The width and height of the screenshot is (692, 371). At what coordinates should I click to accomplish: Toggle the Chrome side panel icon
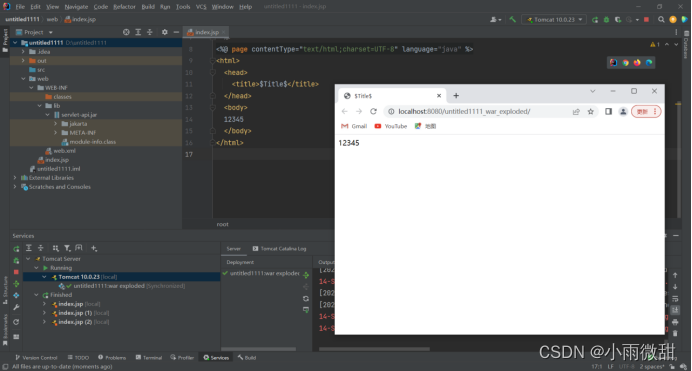608,112
